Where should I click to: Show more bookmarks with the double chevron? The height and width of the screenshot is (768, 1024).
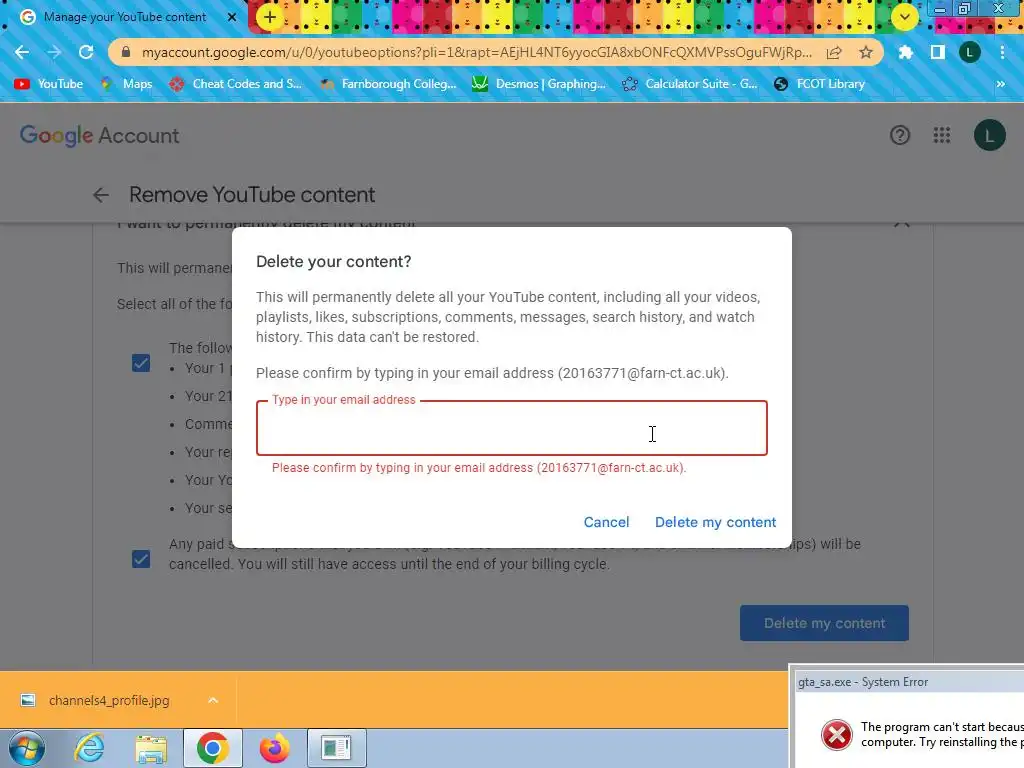tap(1000, 84)
